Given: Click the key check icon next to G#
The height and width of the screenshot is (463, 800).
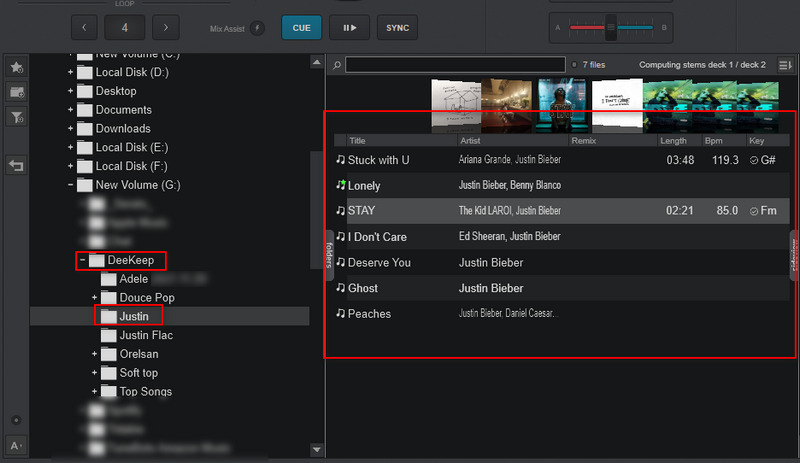Looking at the screenshot, I should click(754, 160).
